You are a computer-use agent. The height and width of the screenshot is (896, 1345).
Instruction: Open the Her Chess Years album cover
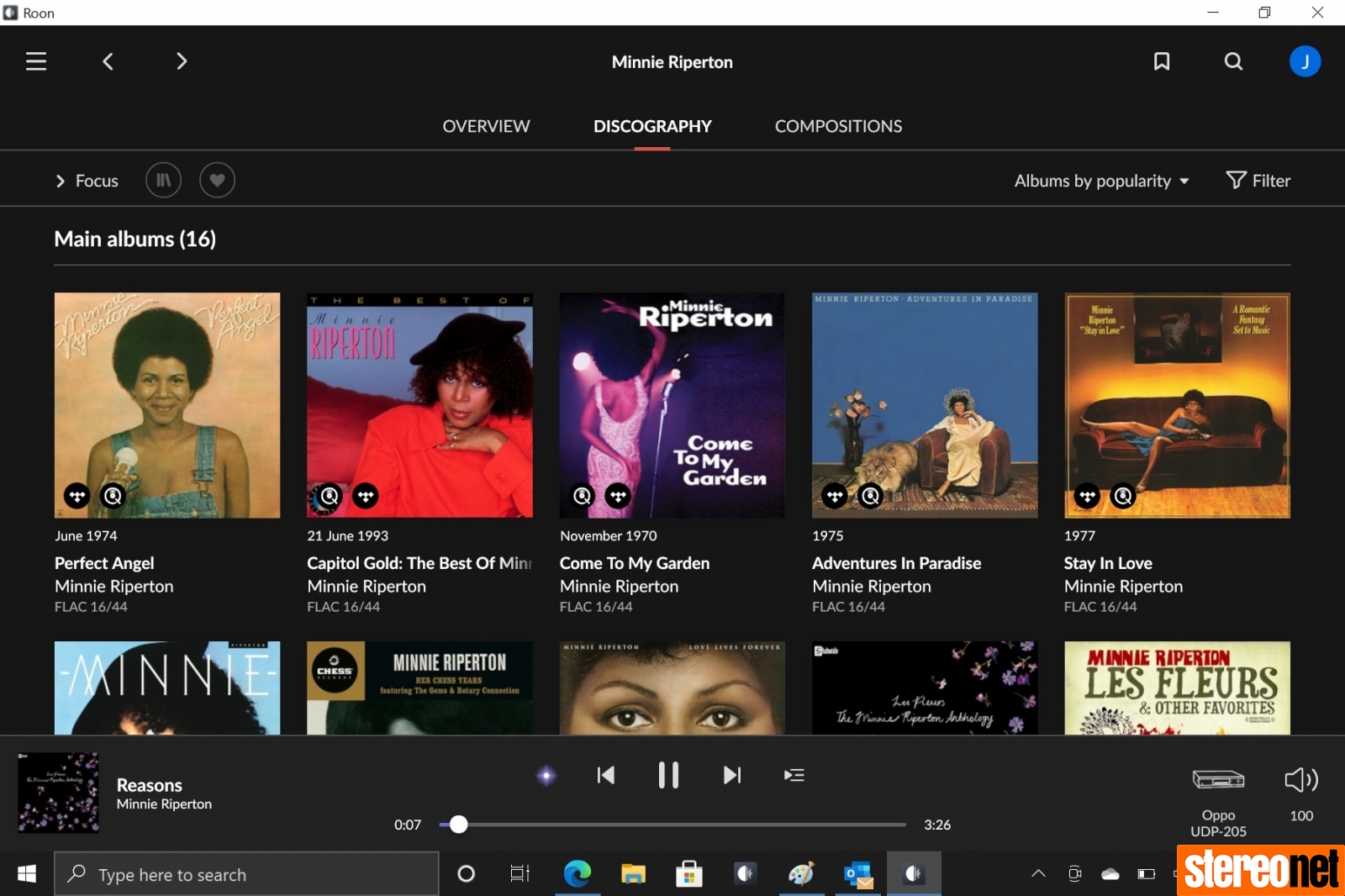419,688
